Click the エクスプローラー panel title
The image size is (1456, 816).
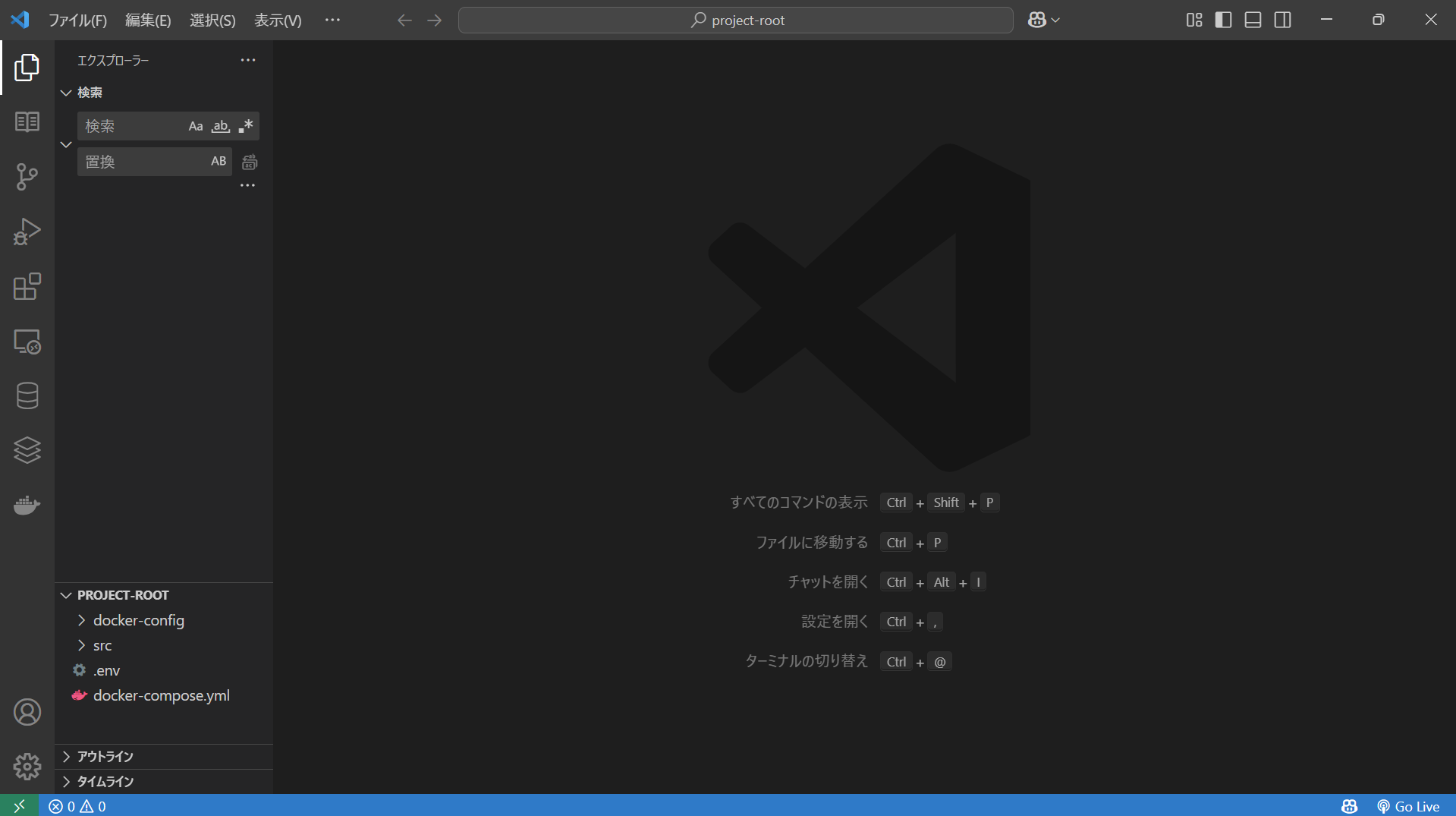pyautogui.click(x=113, y=61)
